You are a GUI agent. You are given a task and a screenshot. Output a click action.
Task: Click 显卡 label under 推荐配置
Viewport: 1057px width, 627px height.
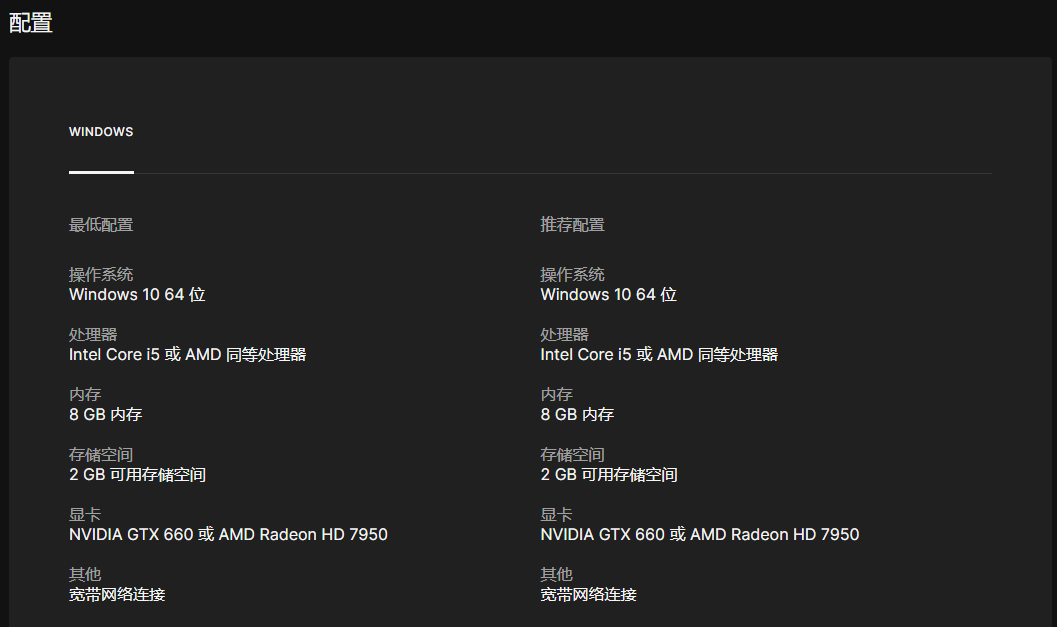(556, 514)
